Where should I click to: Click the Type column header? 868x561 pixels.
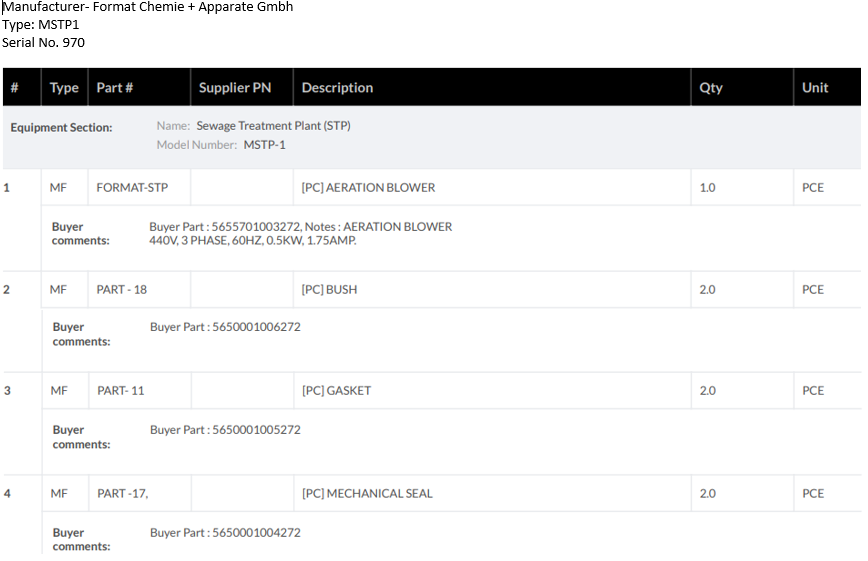tap(64, 88)
